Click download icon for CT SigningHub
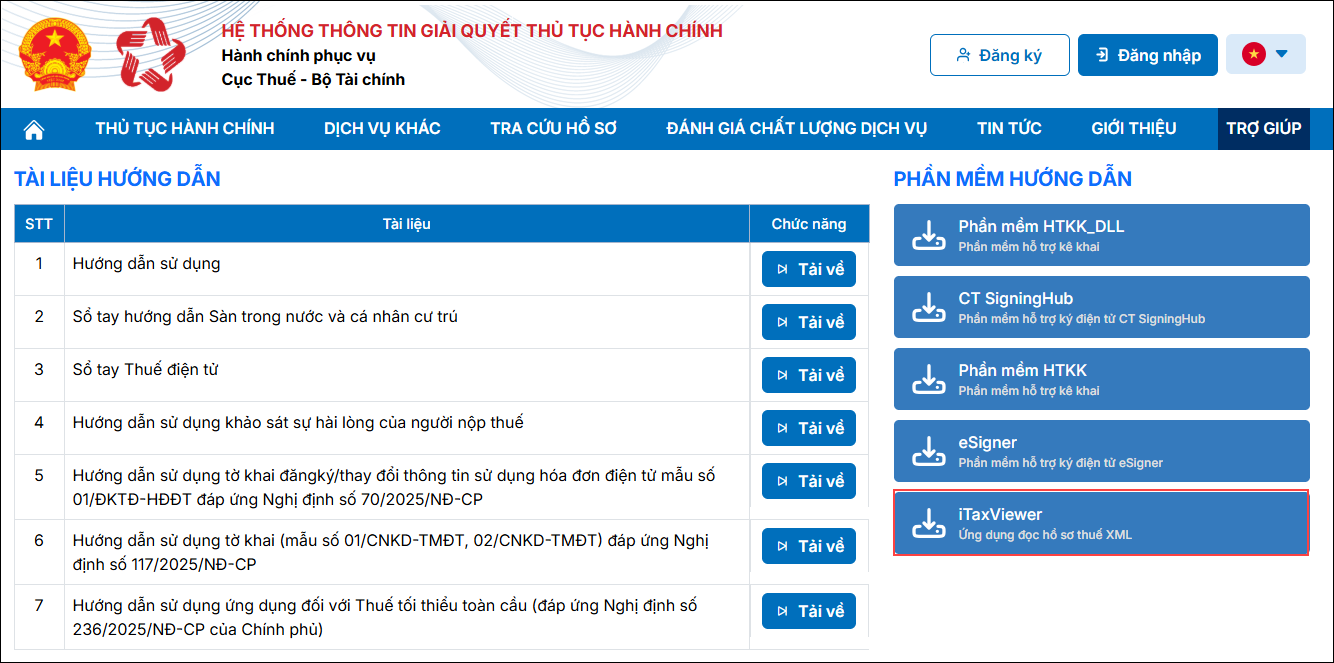Viewport: 1334px width, 663px height. (x=929, y=308)
